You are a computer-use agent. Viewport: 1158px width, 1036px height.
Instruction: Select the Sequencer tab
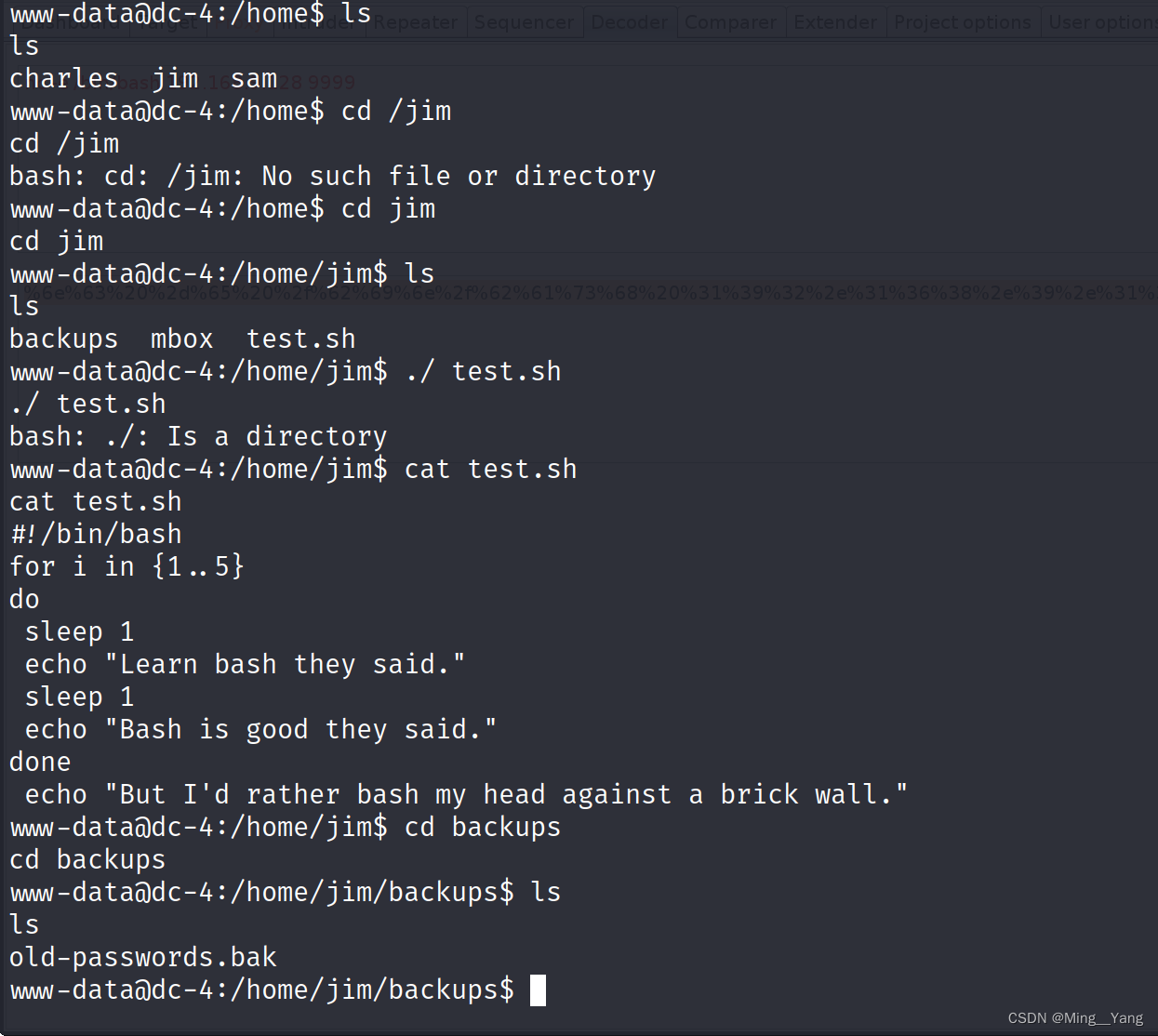click(x=524, y=21)
